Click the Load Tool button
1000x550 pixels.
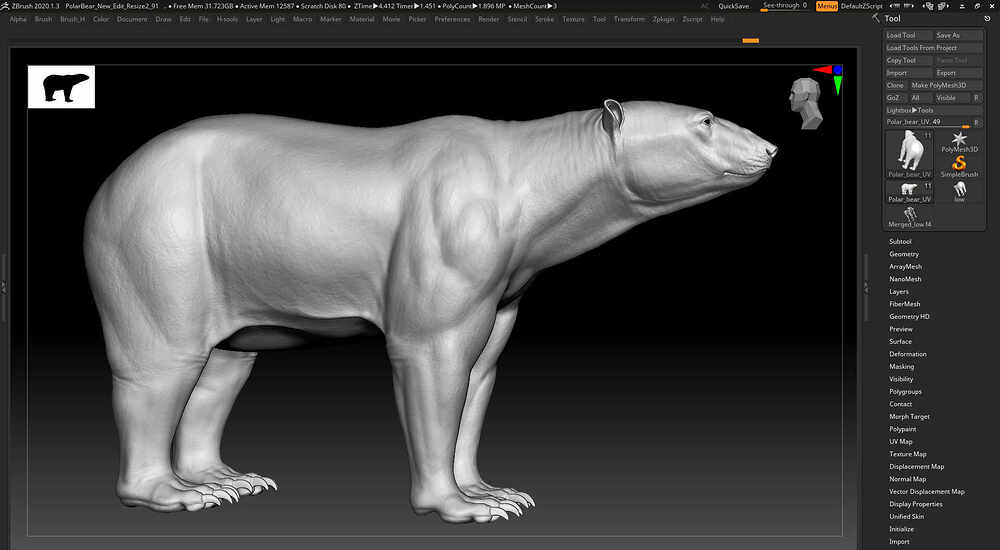[908, 35]
